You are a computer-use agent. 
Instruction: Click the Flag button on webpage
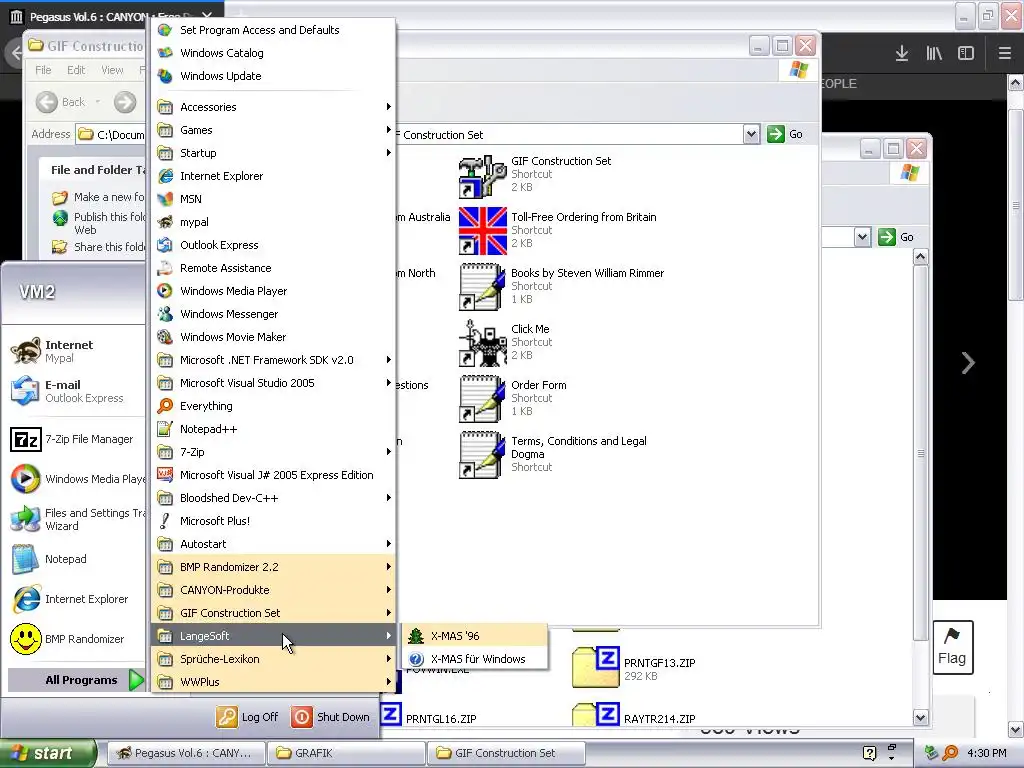[953, 648]
